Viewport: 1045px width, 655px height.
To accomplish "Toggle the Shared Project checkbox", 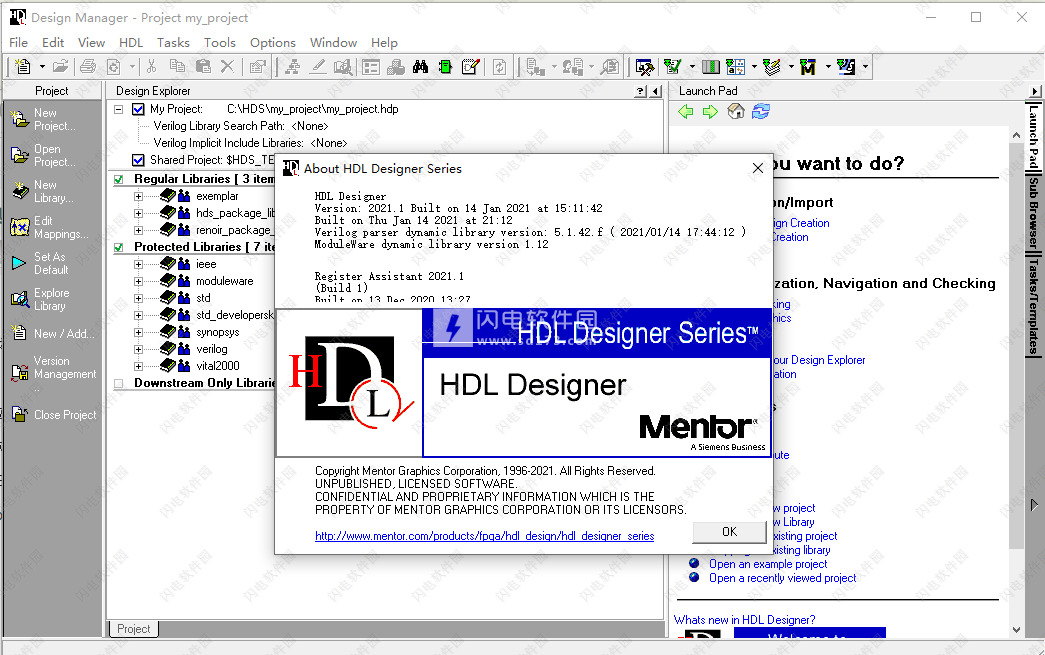I will [139, 160].
